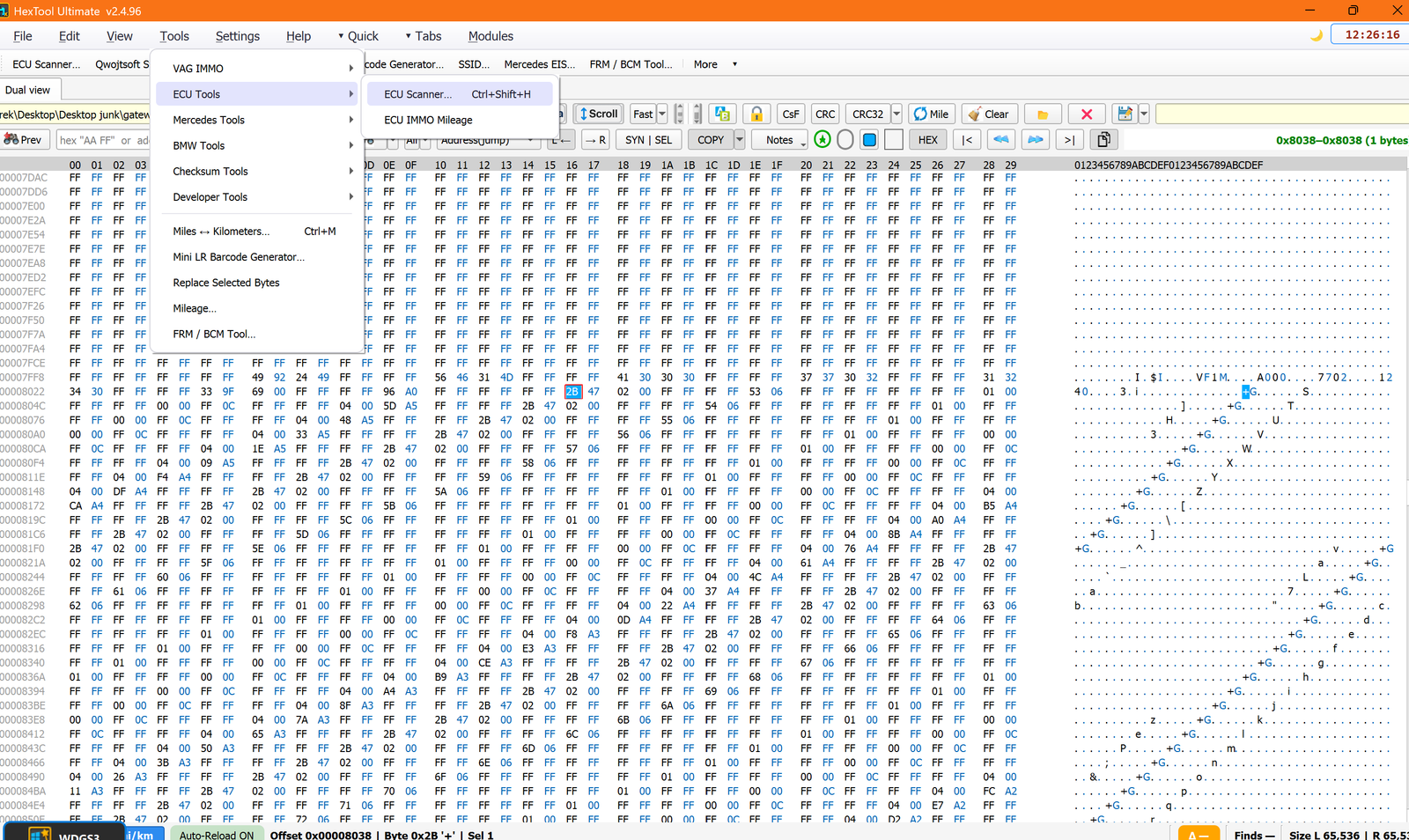Click the SYN | SEL button
The height and width of the screenshot is (840, 1409).
(x=648, y=139)
